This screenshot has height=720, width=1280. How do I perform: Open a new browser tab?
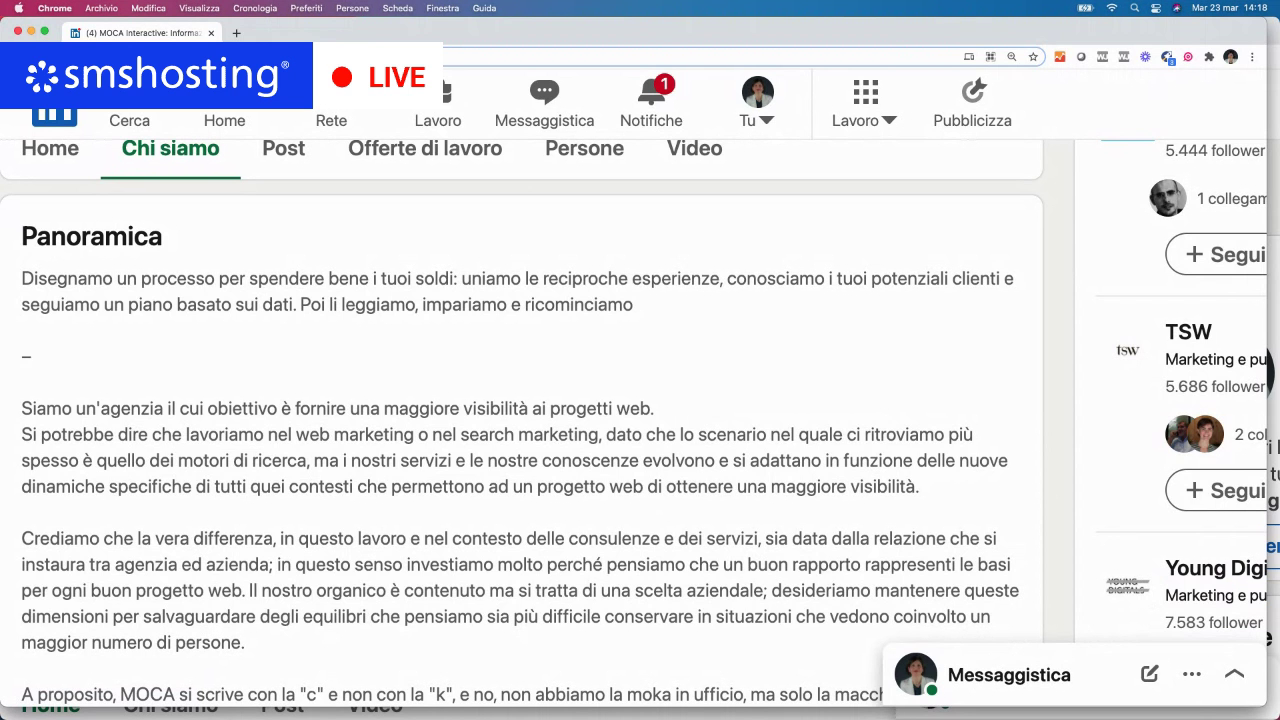tap(236, 33)
